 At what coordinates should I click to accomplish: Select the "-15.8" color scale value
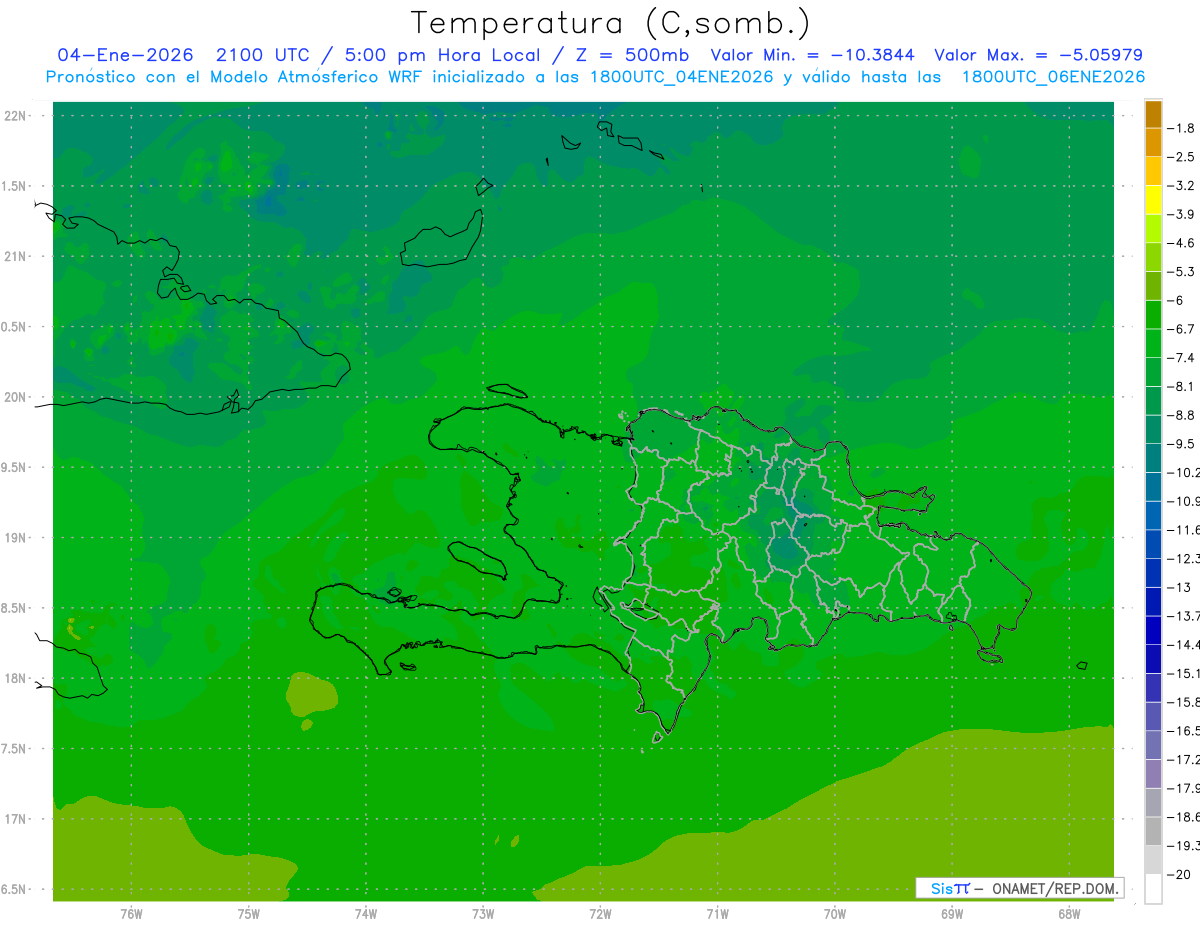point(1183,702)
